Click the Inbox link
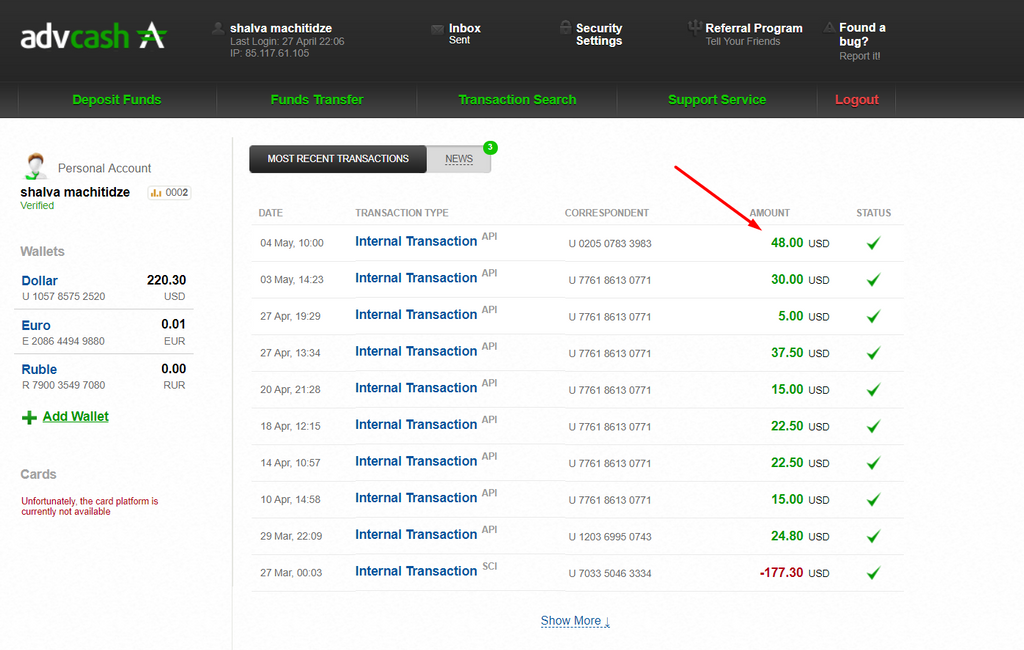This screenshot has width=1024, height=650. coord(464,28)
